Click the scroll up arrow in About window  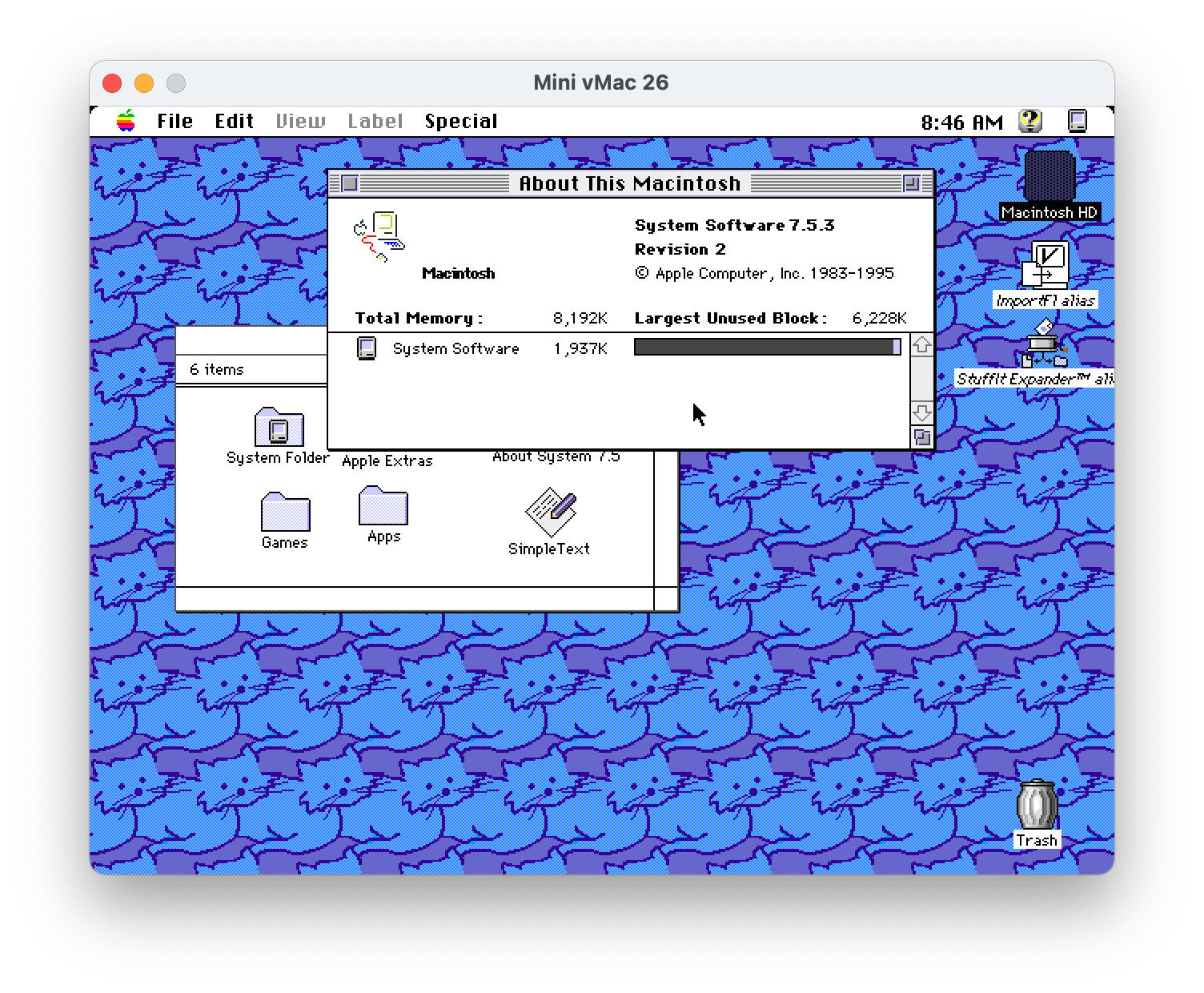(x=922, y=345)
